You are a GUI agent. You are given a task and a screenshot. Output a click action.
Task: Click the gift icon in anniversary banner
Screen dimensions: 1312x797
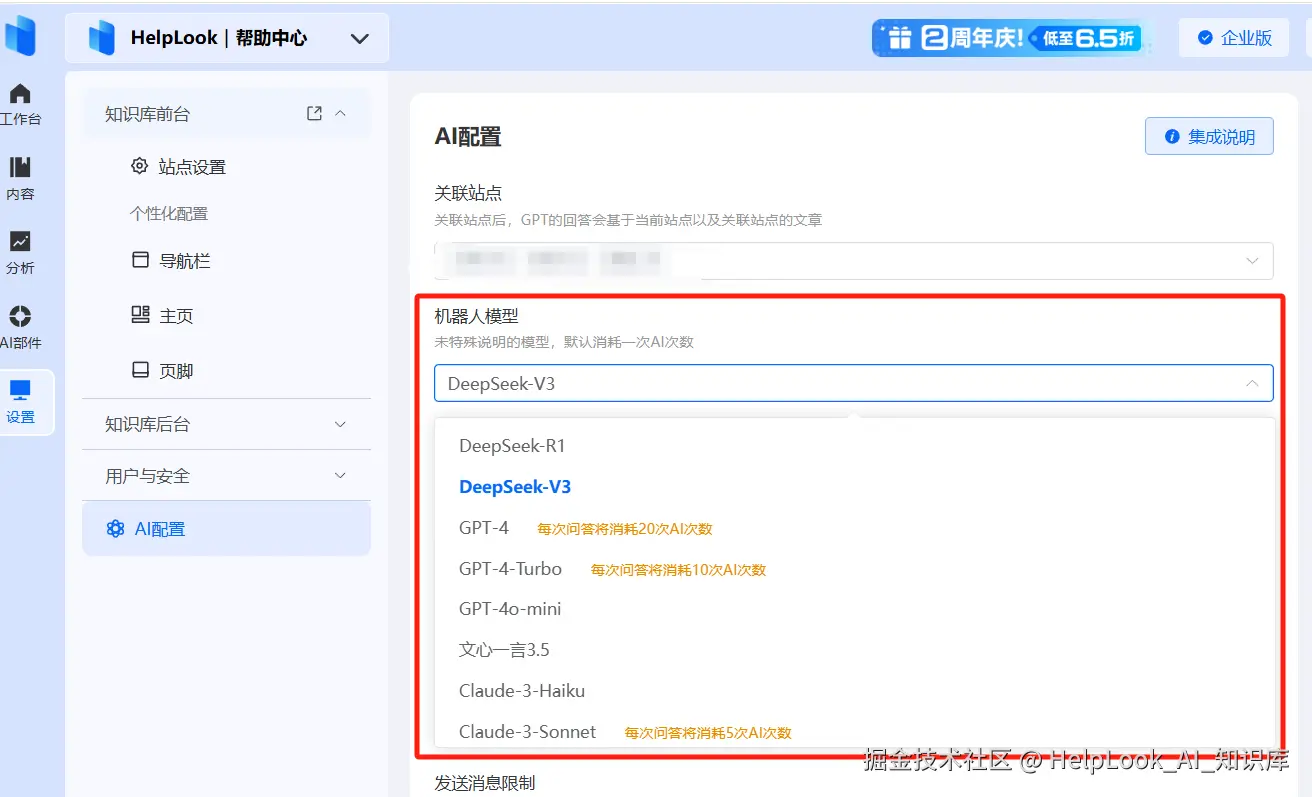pyautogui.click(x=900, y=38)
